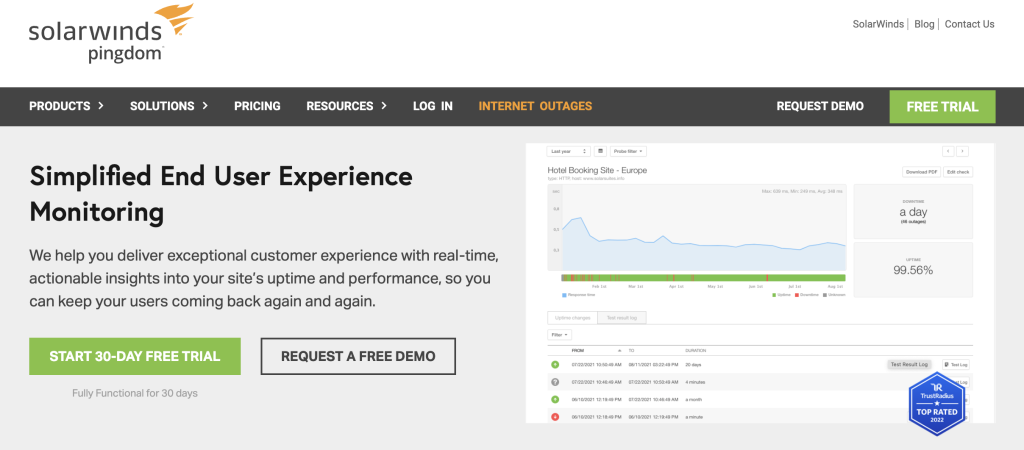
Task: Click the green Uptime legend swatch
Action: (x=775, y=295)
